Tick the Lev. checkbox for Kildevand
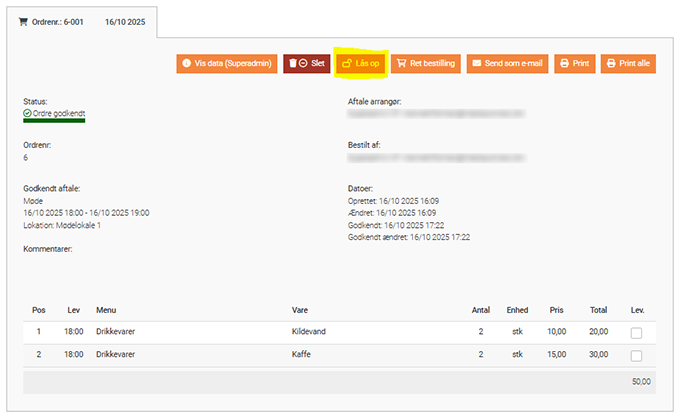Image resolution: width=680 pixels, height=418 pixels. click(x=636, y=332)
